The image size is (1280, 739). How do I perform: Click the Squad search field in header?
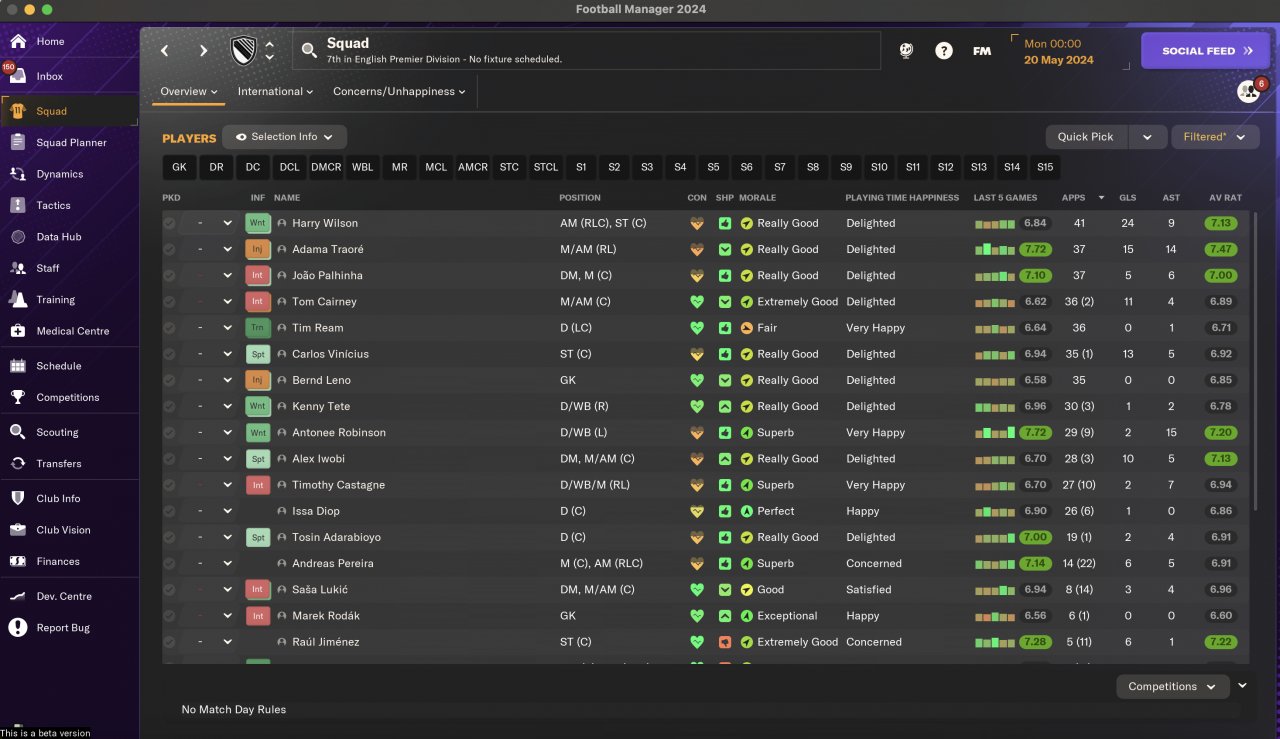[587, 50]
